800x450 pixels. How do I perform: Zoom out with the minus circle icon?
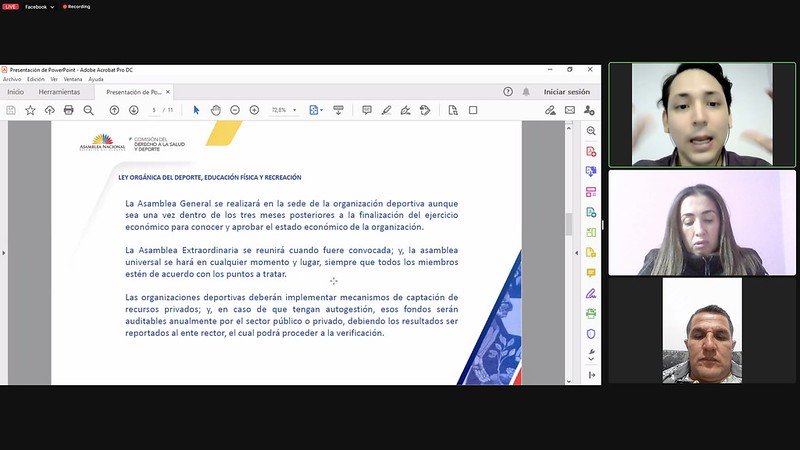(235, 110)
